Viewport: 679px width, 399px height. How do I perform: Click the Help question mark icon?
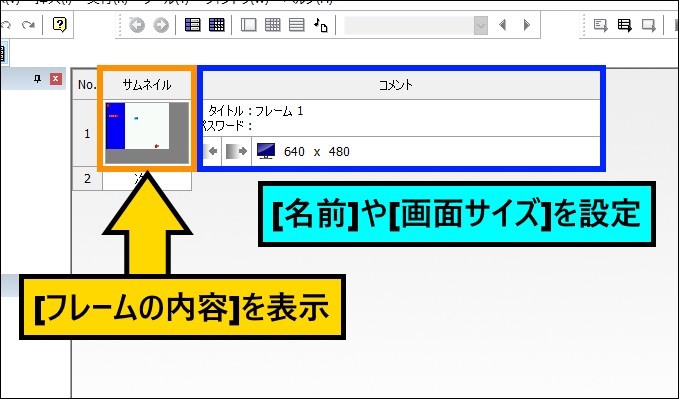[x=59, y=24]
